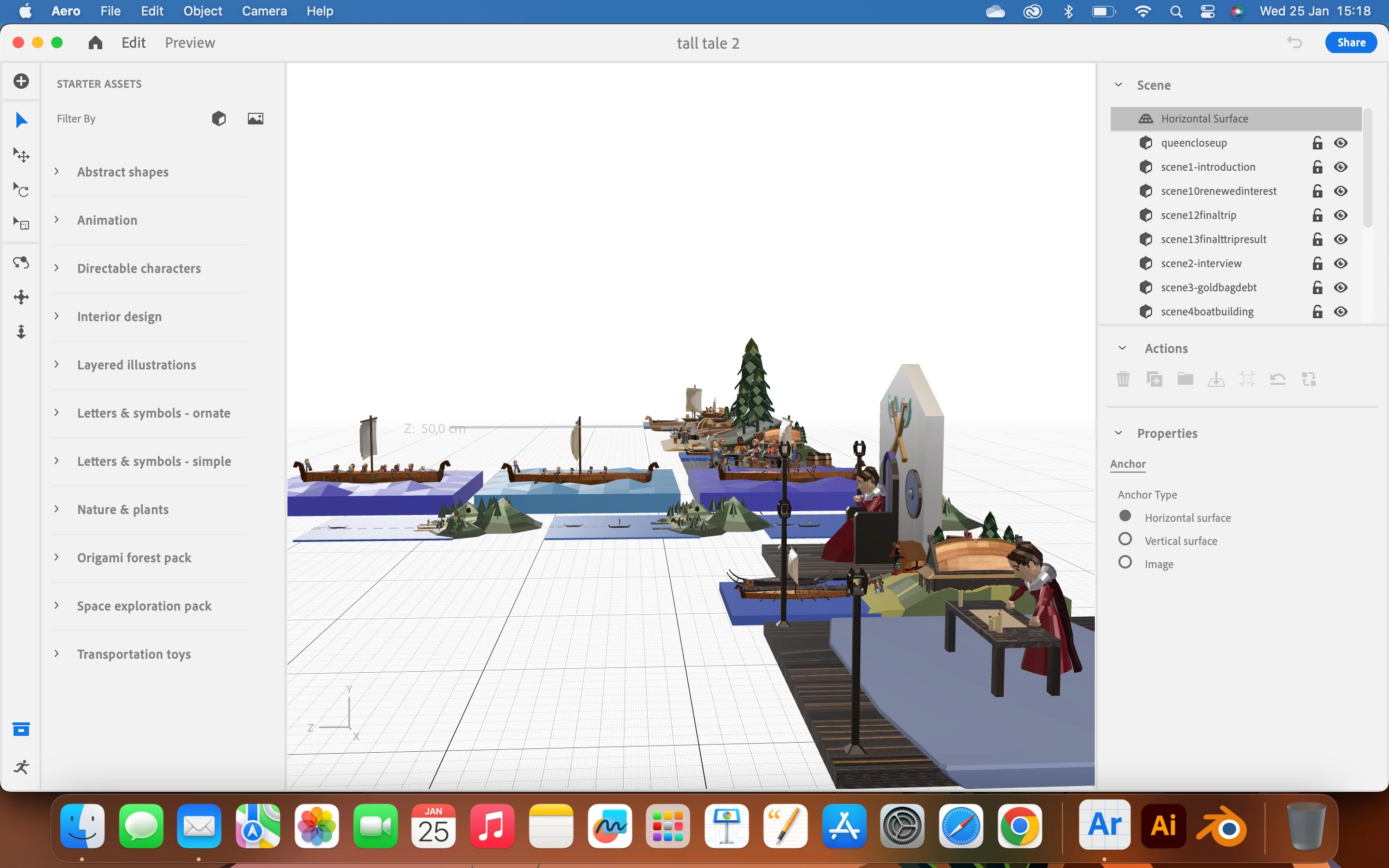Switch to Preview mode tab
The image size is (1389, 868).
point(190,43)
